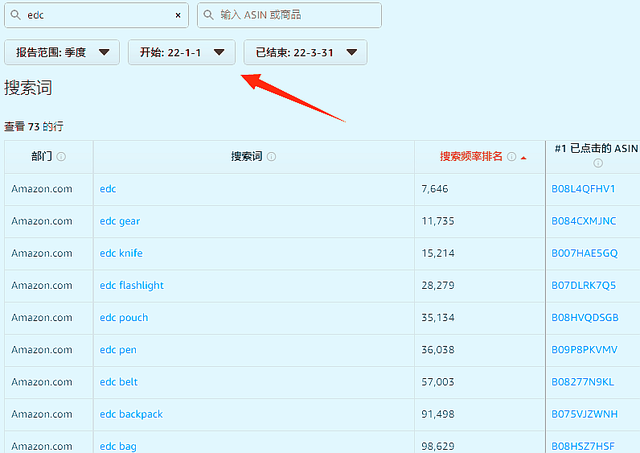Open ASIN link B075VJZWNH
Screen dimensions: 640x453
click(584, 414)
